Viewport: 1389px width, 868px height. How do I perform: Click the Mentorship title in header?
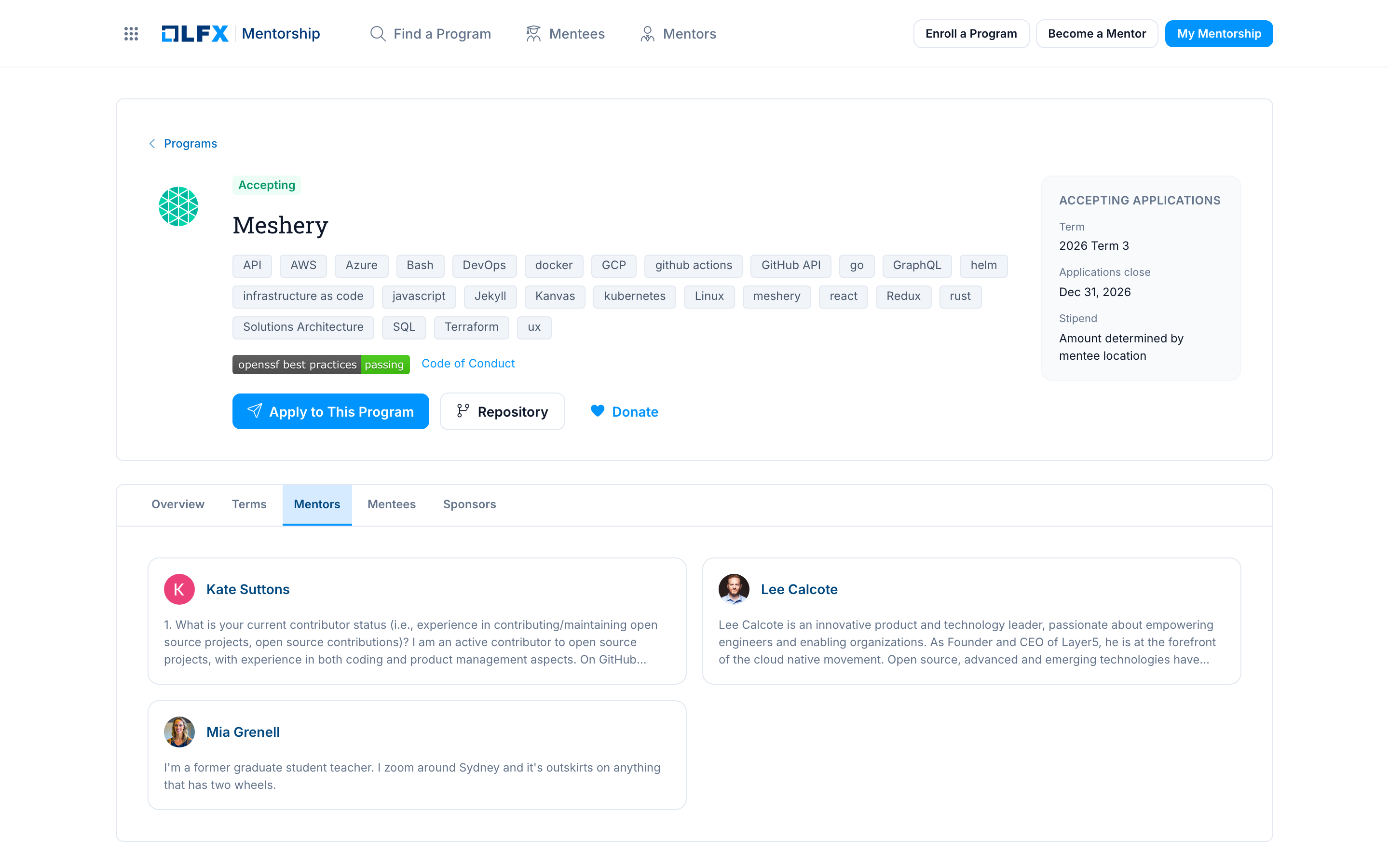tap(281, 34)
